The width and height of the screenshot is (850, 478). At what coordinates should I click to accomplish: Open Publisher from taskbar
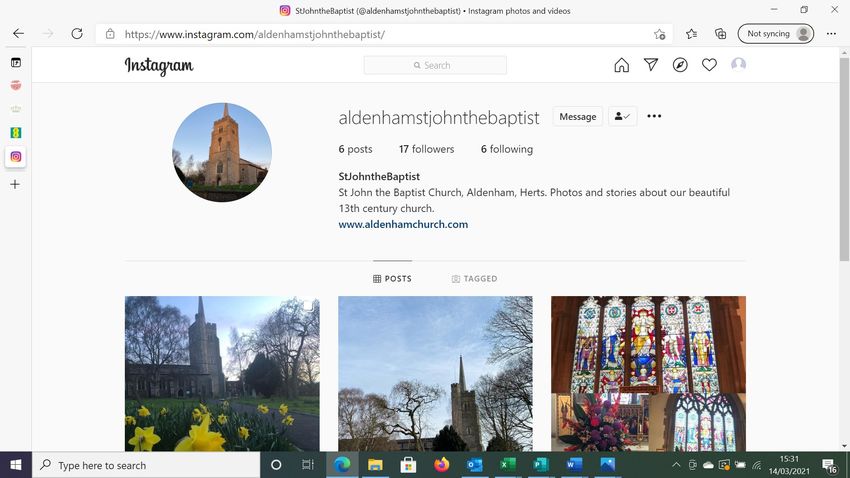coord(541,465)
